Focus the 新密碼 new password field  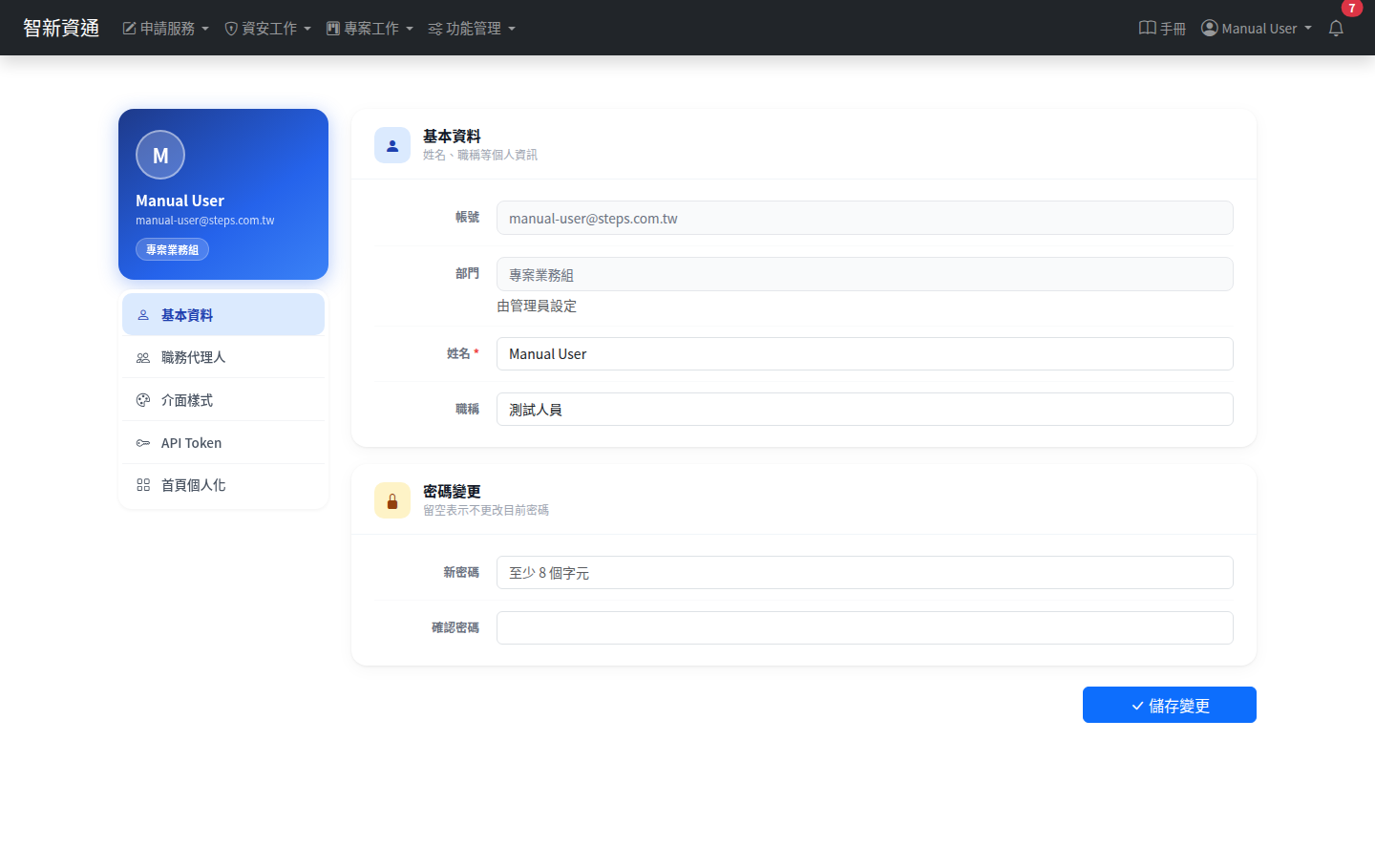[865, 572]
